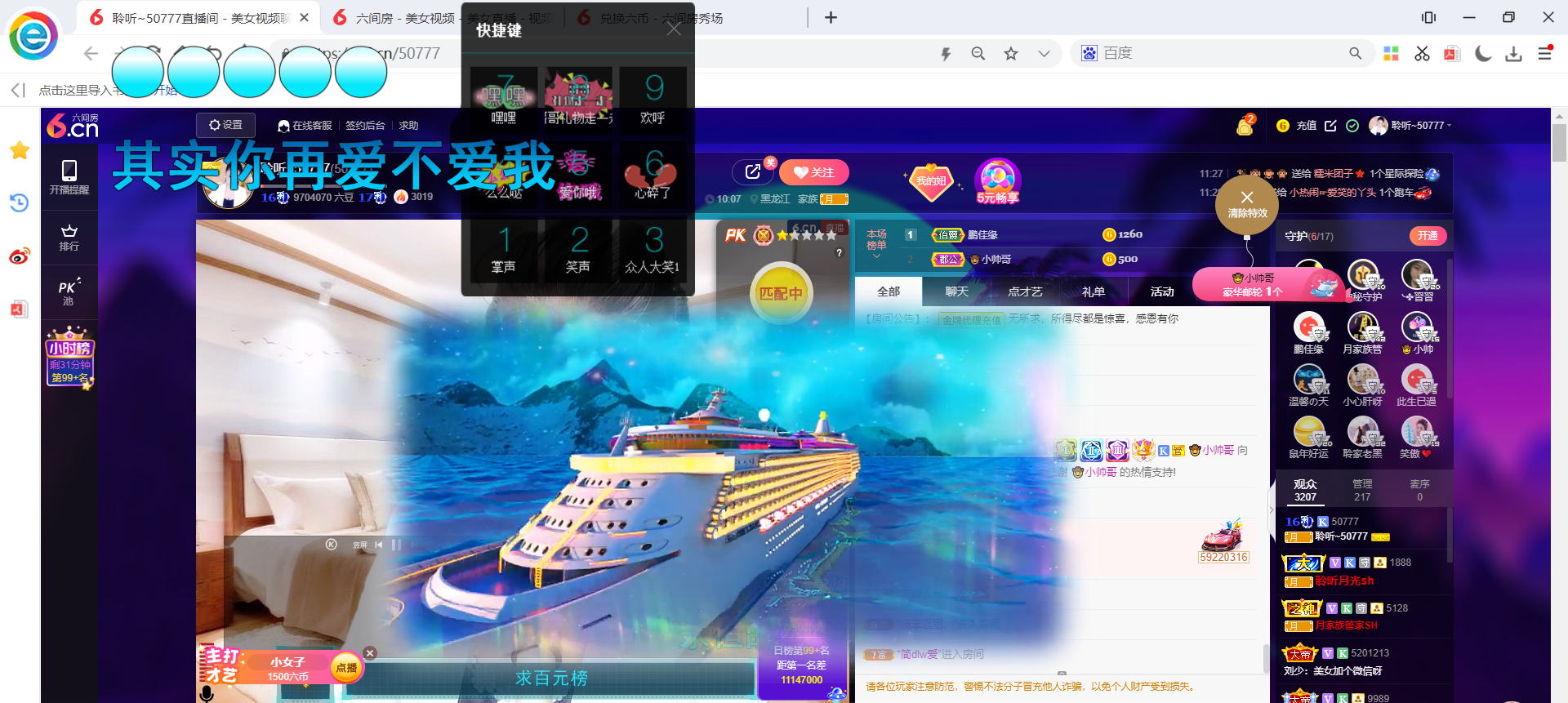Open the browser downloads icon

click(x=1513, y=54)
